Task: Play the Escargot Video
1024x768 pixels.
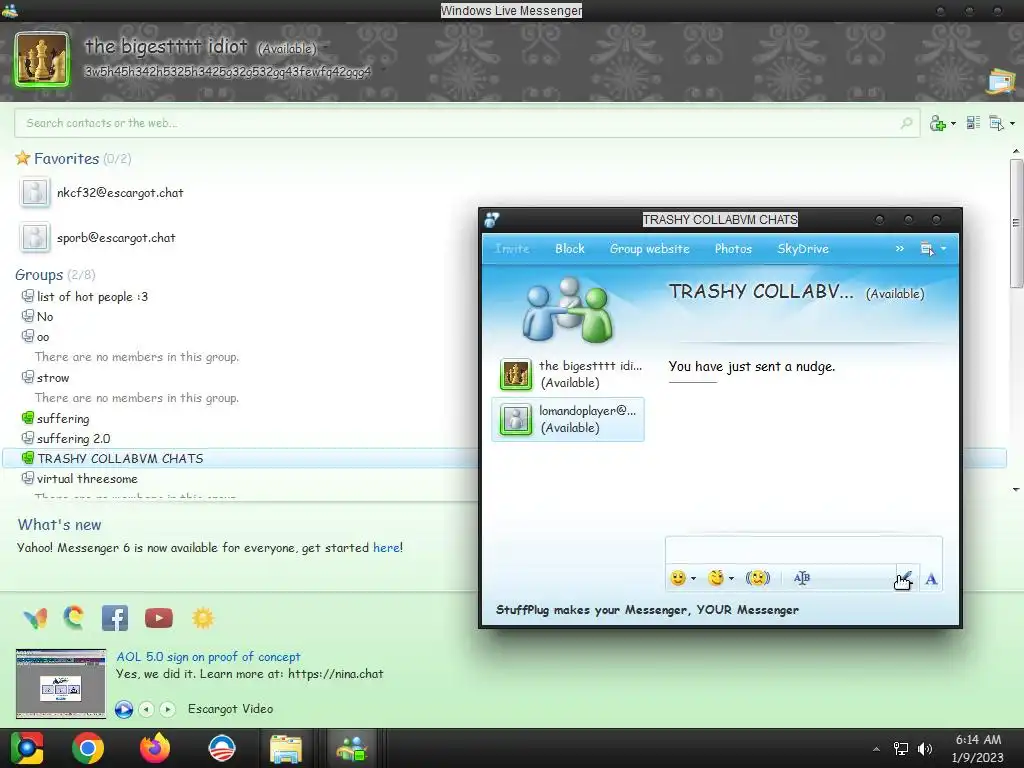Action: pyautogui.click(x=124, y=709)
